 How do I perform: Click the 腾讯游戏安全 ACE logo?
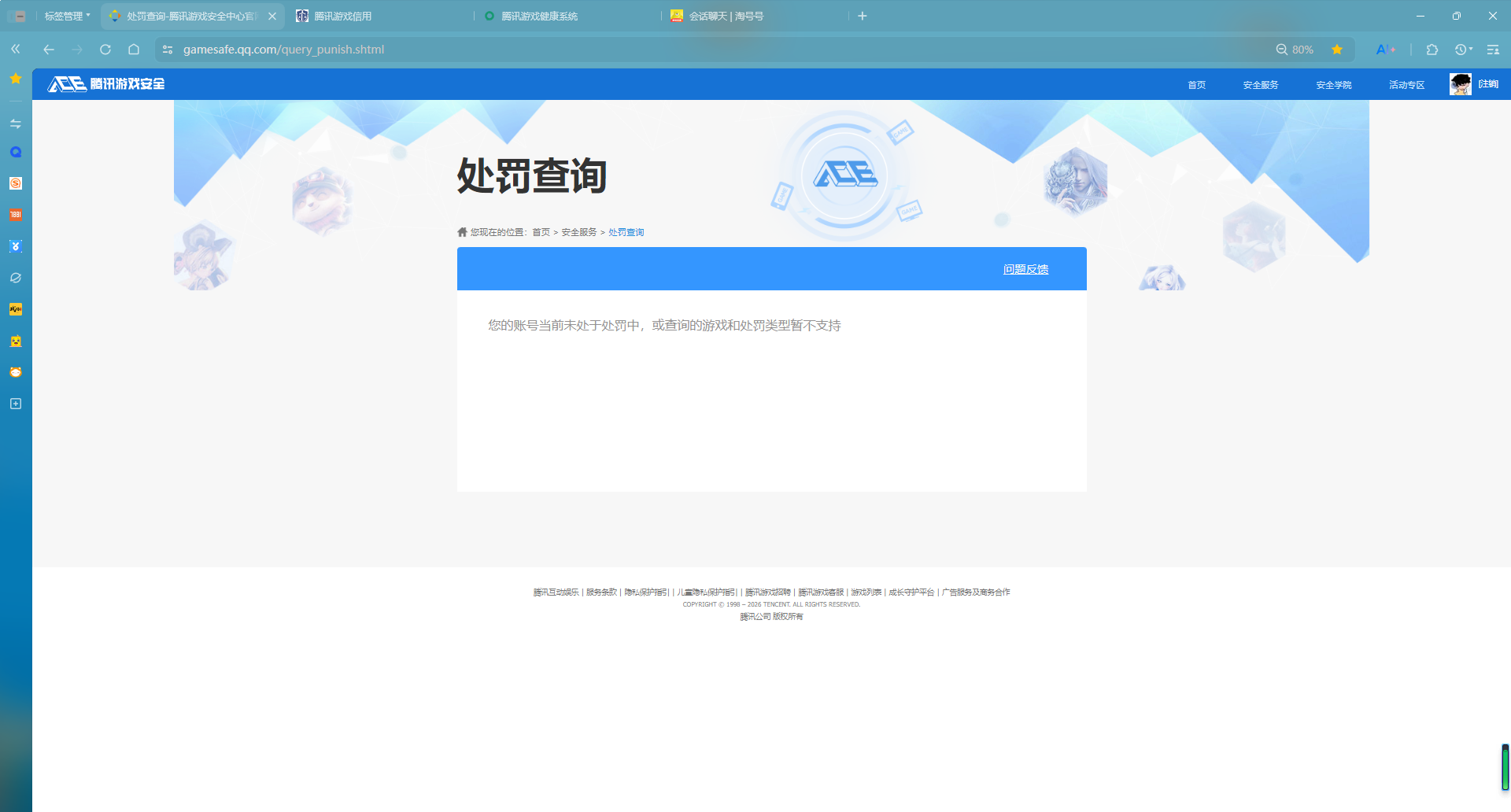[x=106, y=83]
